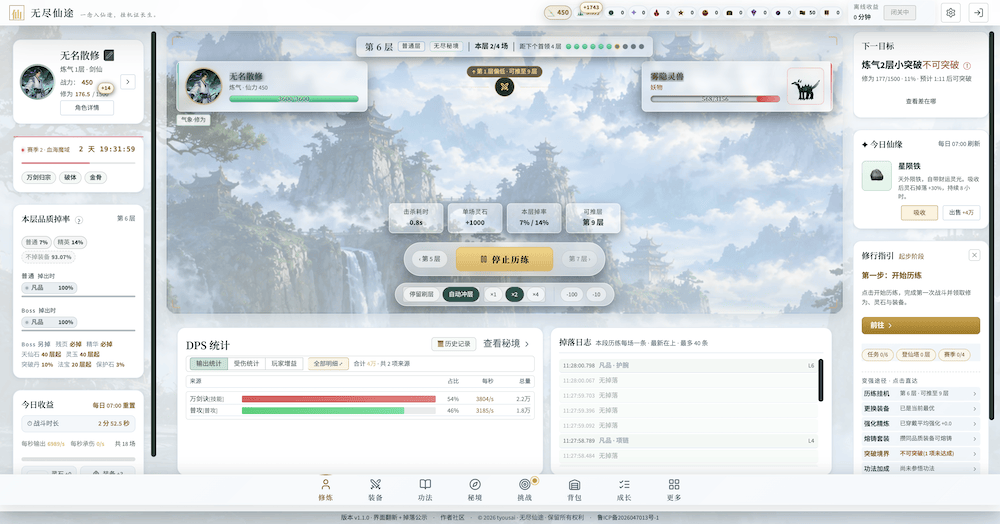Open the 挑战 target tab
Screen dimensions: 1000x524
524,490
